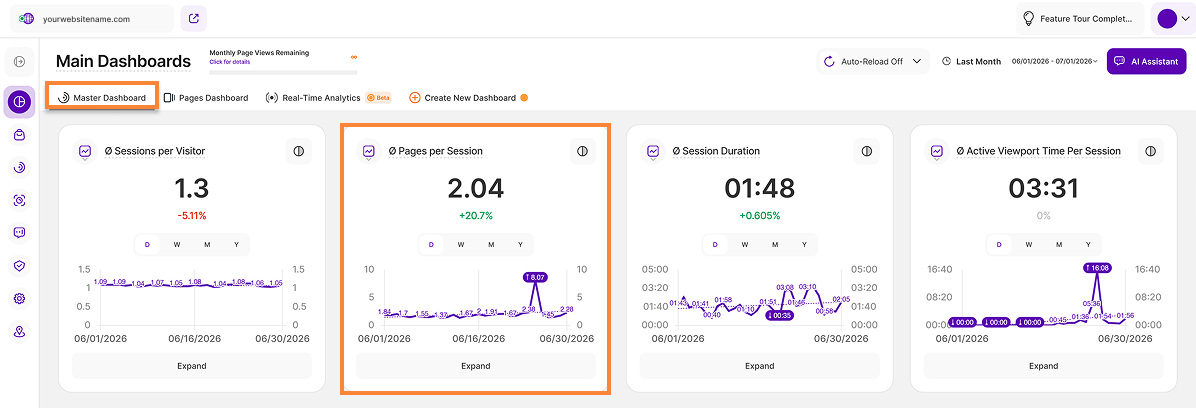Switch to Real-Time Analytics tab
The width and height of the screenshot is (1196, 408).
(327, 98)
